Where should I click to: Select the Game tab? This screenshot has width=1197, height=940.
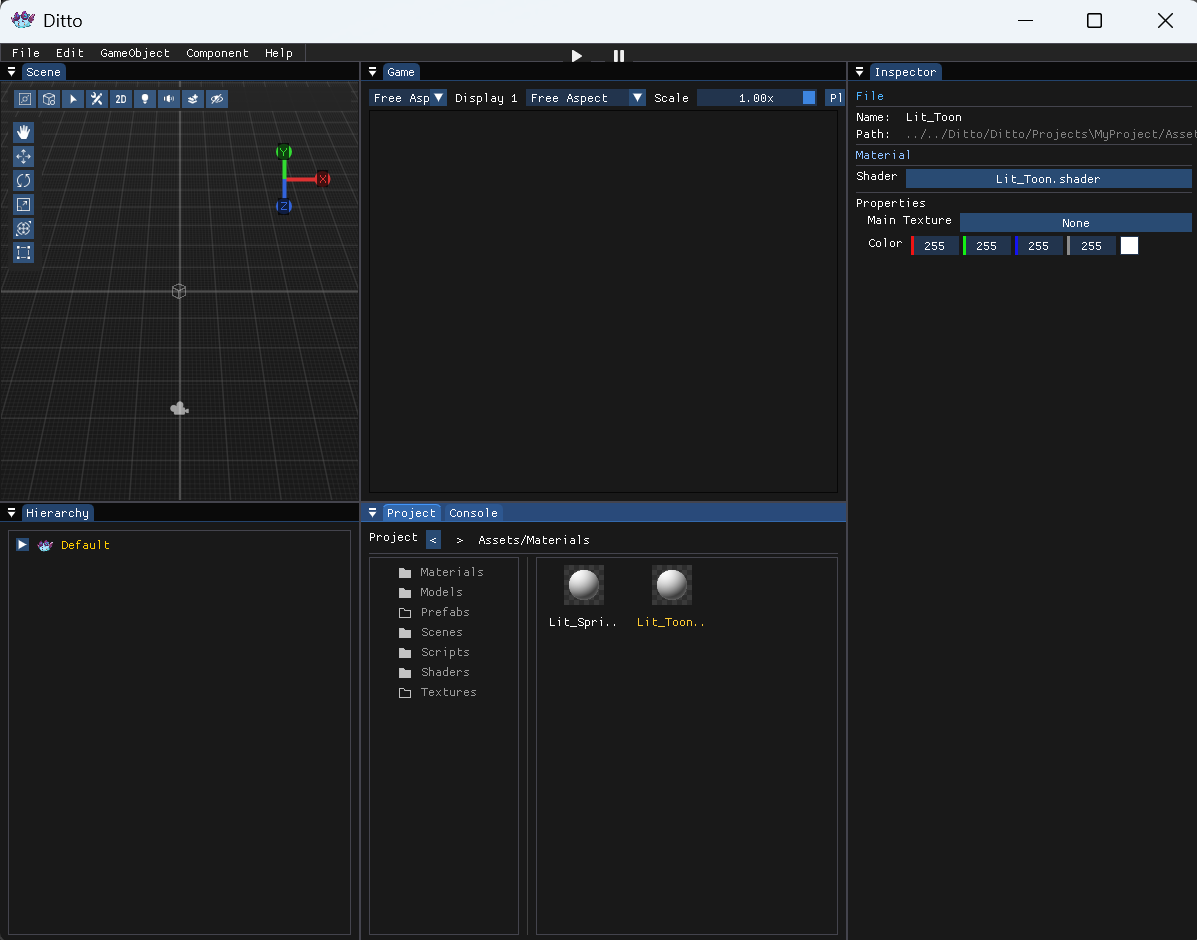pos(401,72)
